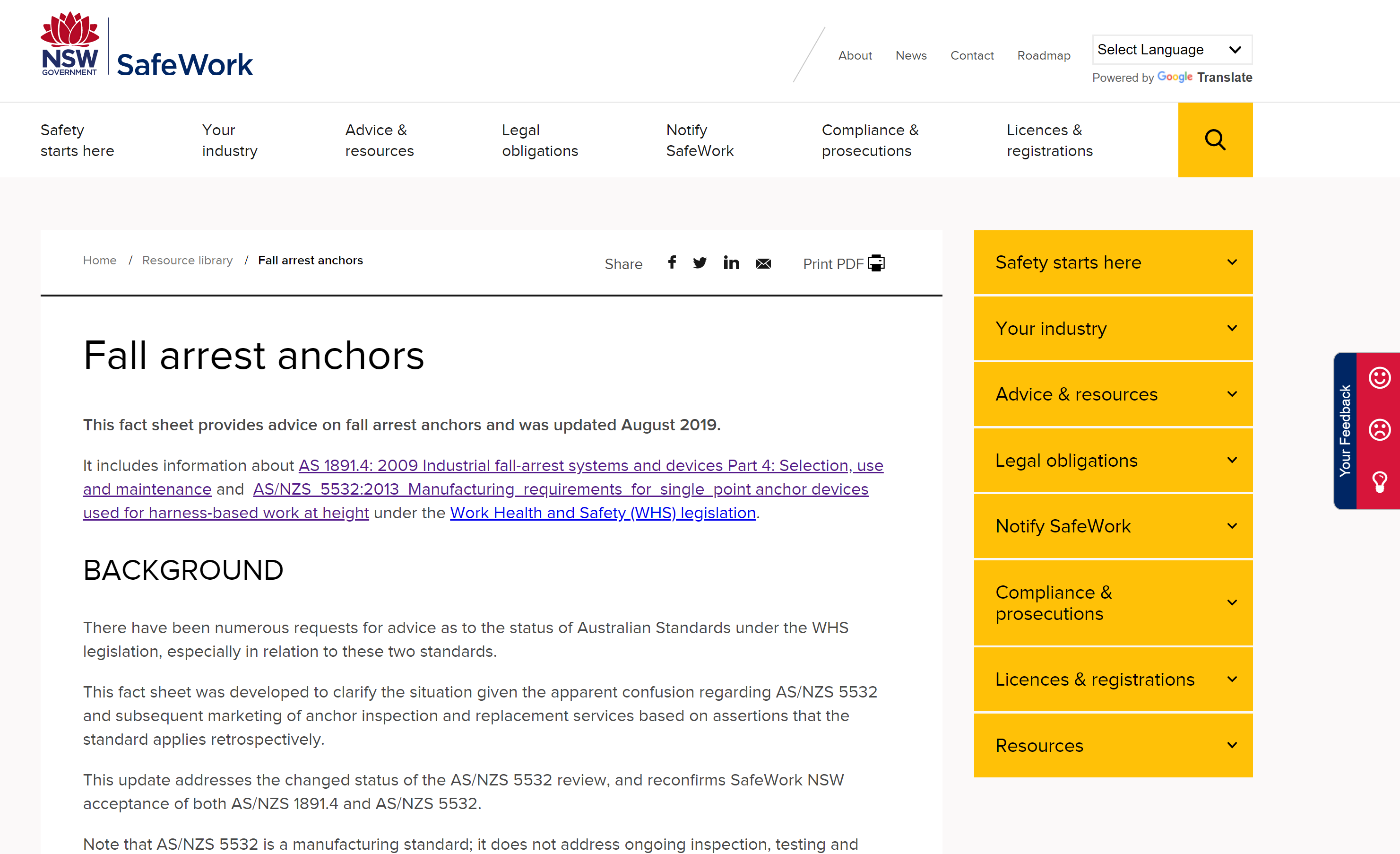Follow the Work Health and Safety legislation link
The height and width of the screenshot is (854, 1400).
[603, 512]
